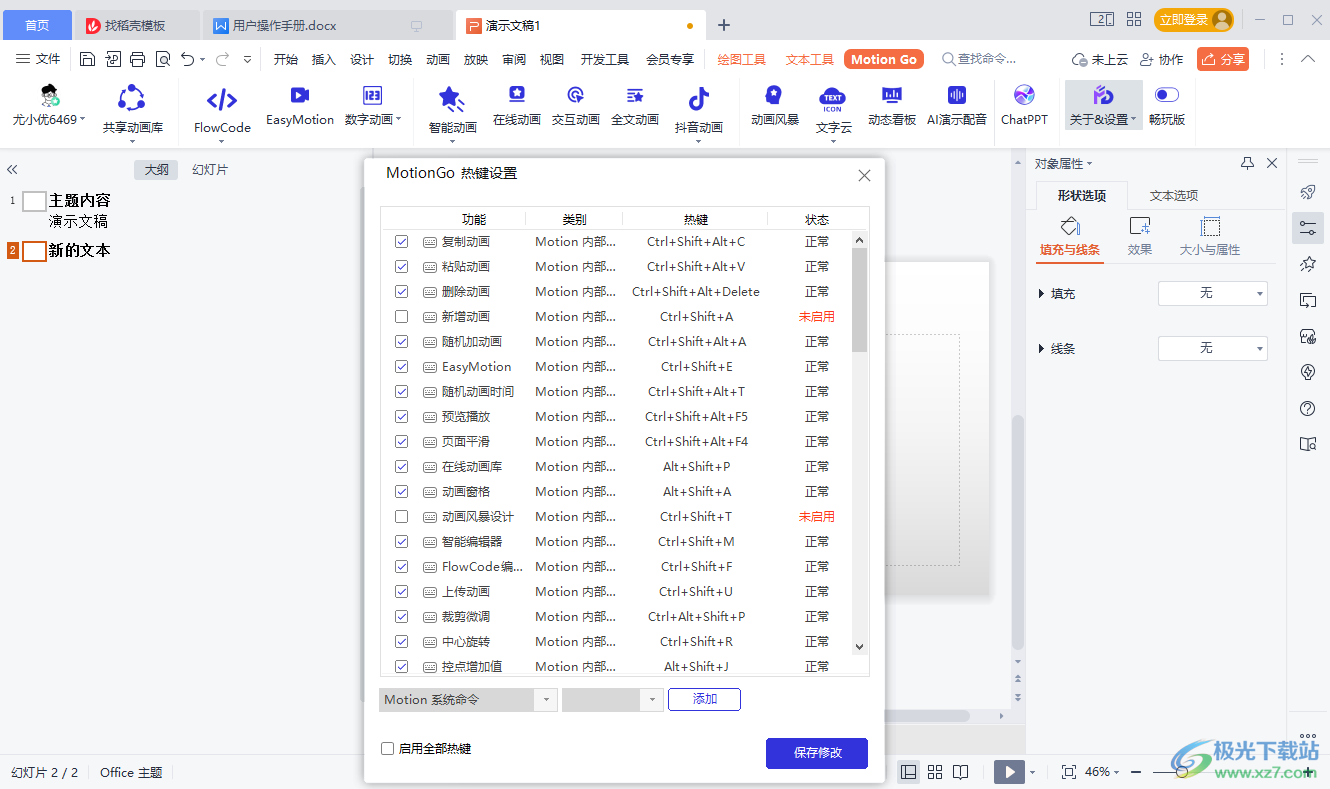Viewport: 1330px width, 789px height.
Task: Open the 填充 fill type dropdown
Action: 1212,293
